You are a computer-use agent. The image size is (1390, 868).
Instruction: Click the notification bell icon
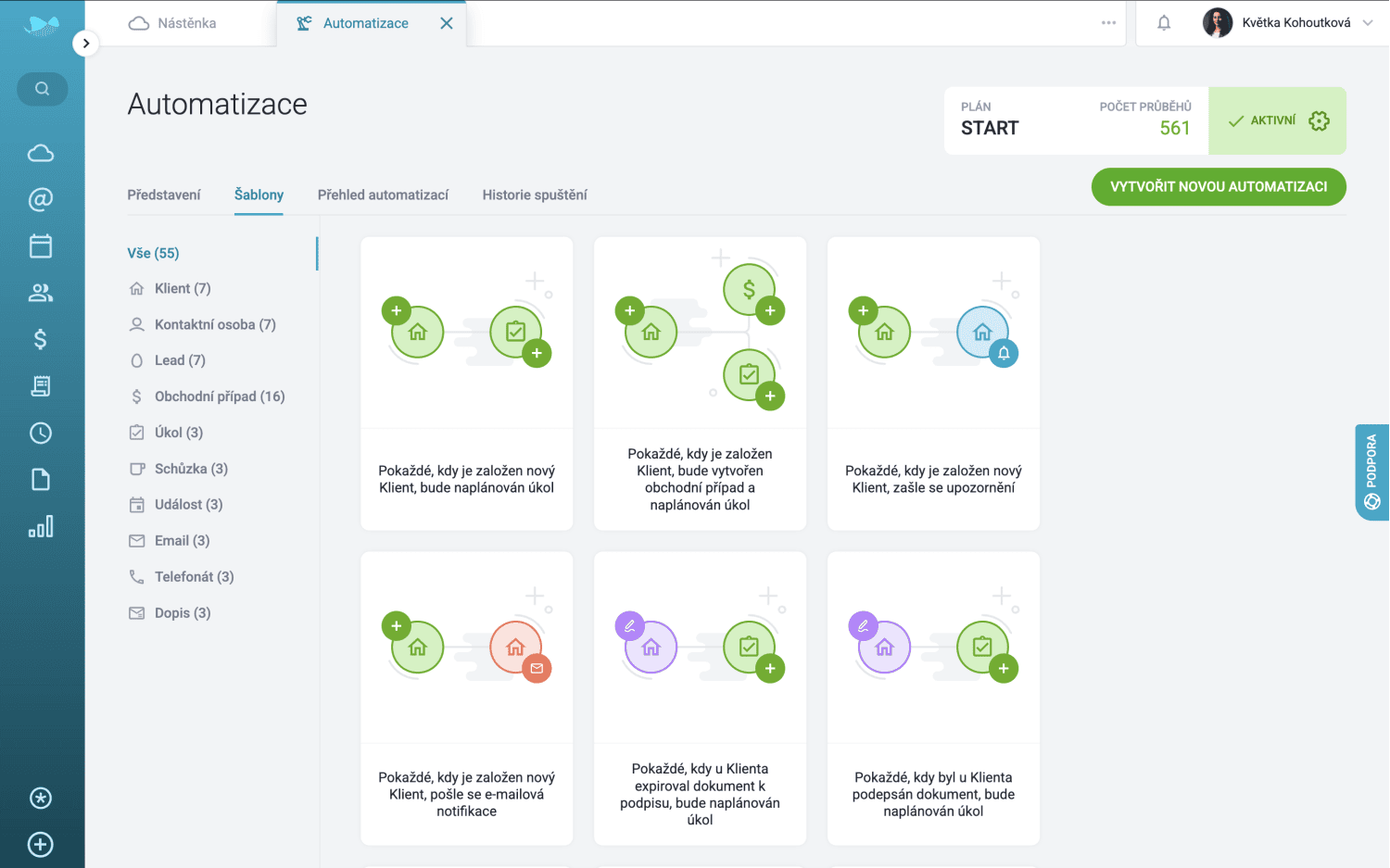pos(1164,23)
